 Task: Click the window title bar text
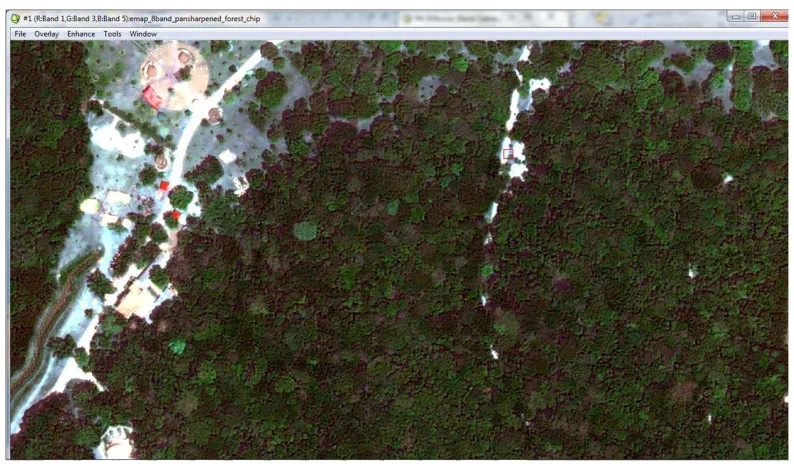pyautogui.click(x=142, y=19)
